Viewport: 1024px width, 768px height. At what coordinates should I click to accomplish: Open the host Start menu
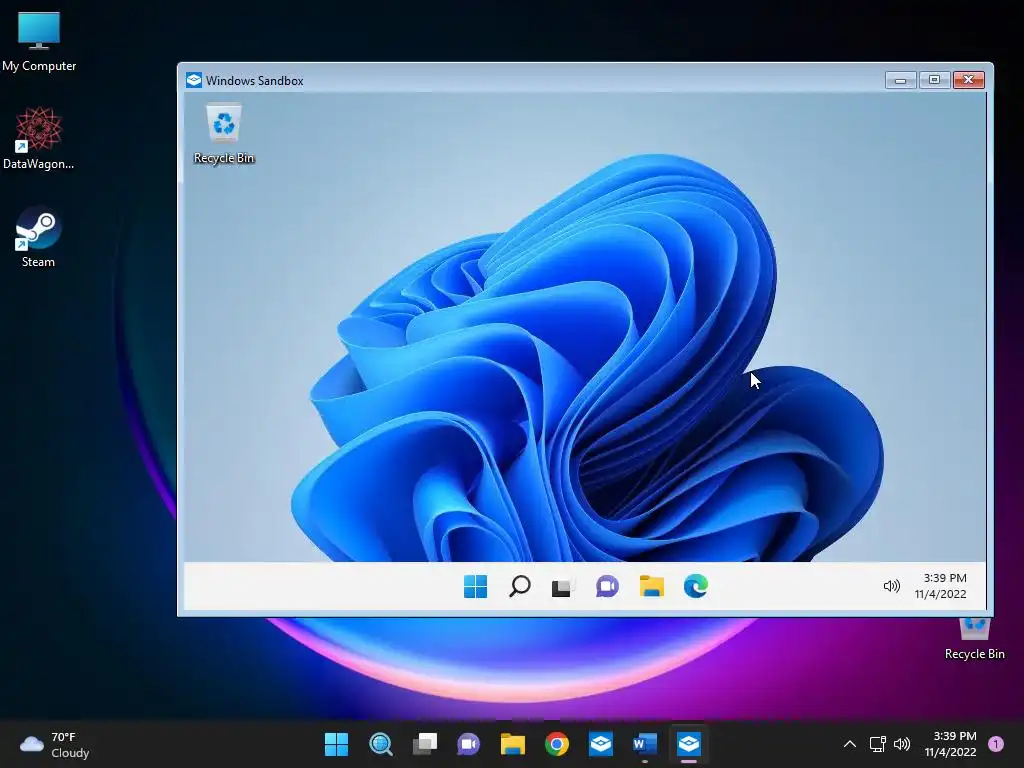[x=336, y=744]
